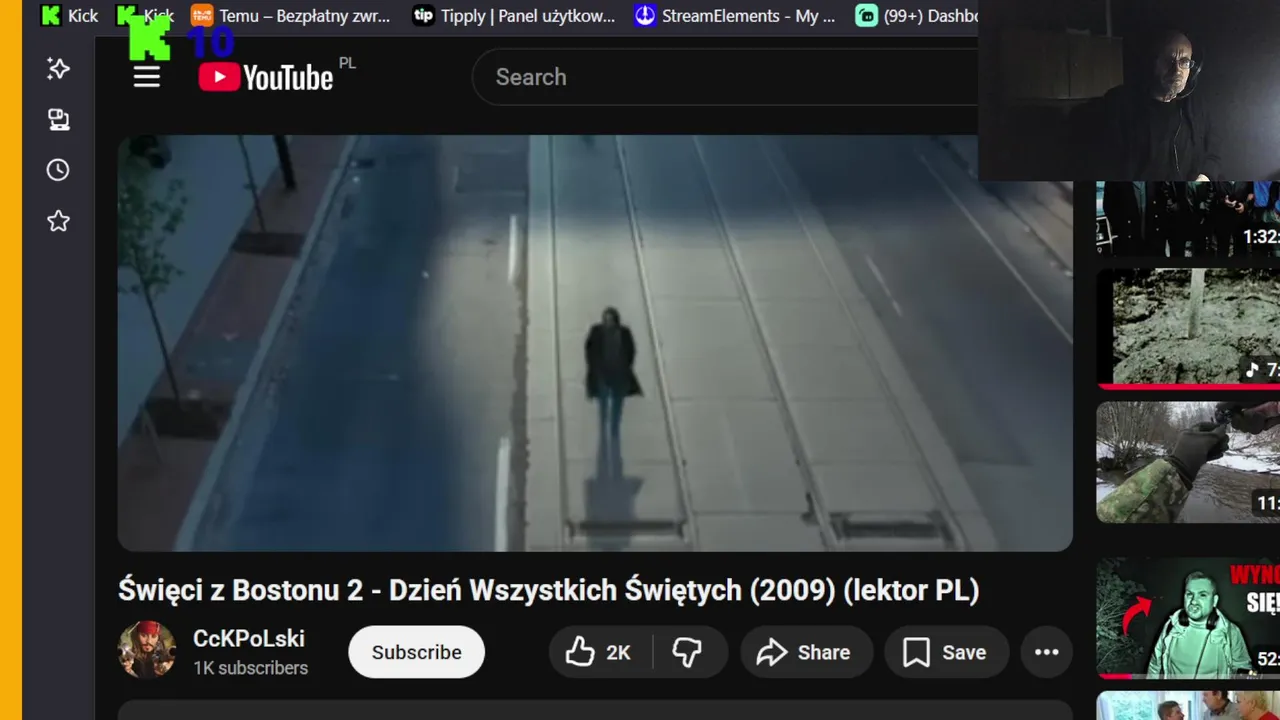Switch to first Kick browser tab

tap(68, 16)
